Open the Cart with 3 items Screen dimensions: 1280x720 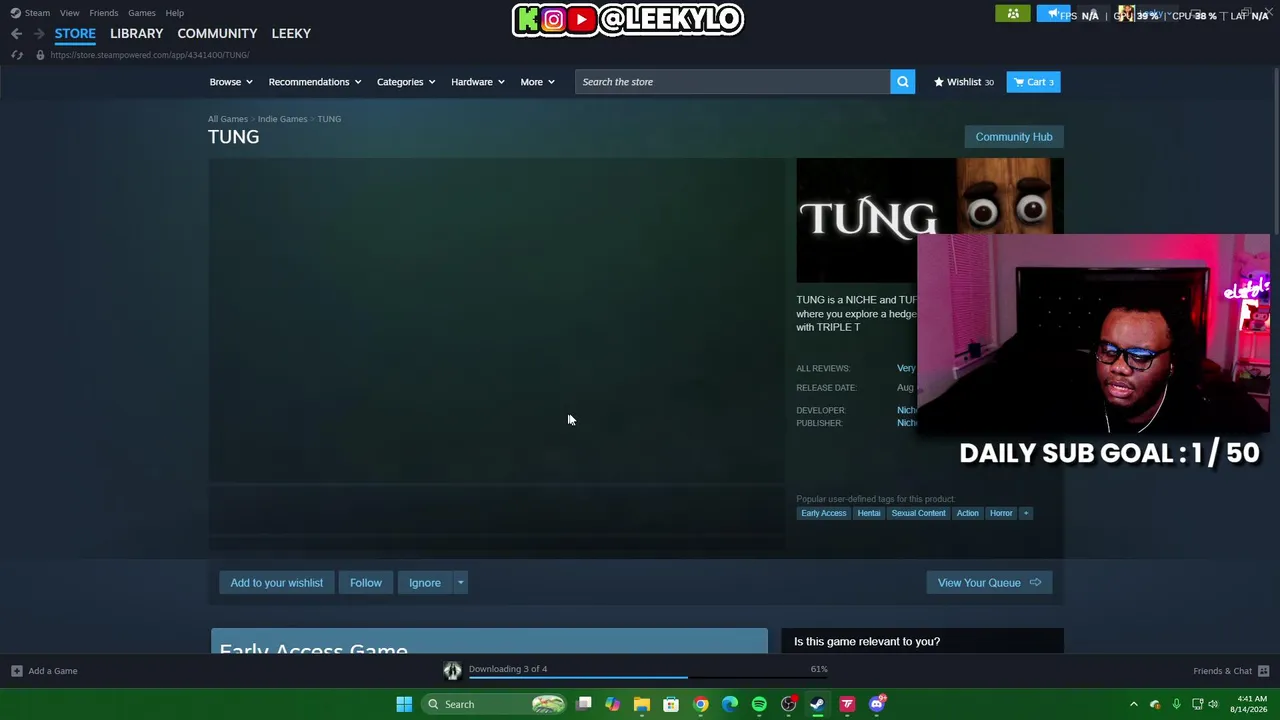1033,82
